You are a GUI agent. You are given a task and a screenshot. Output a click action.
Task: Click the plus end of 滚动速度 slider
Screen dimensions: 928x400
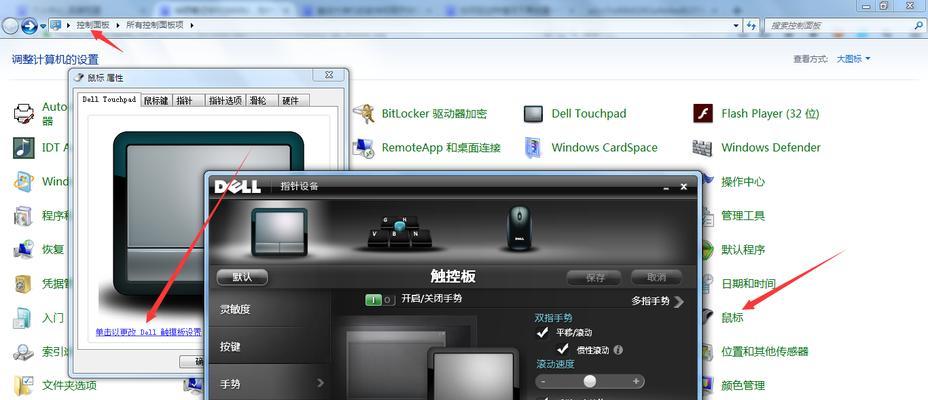636,382
